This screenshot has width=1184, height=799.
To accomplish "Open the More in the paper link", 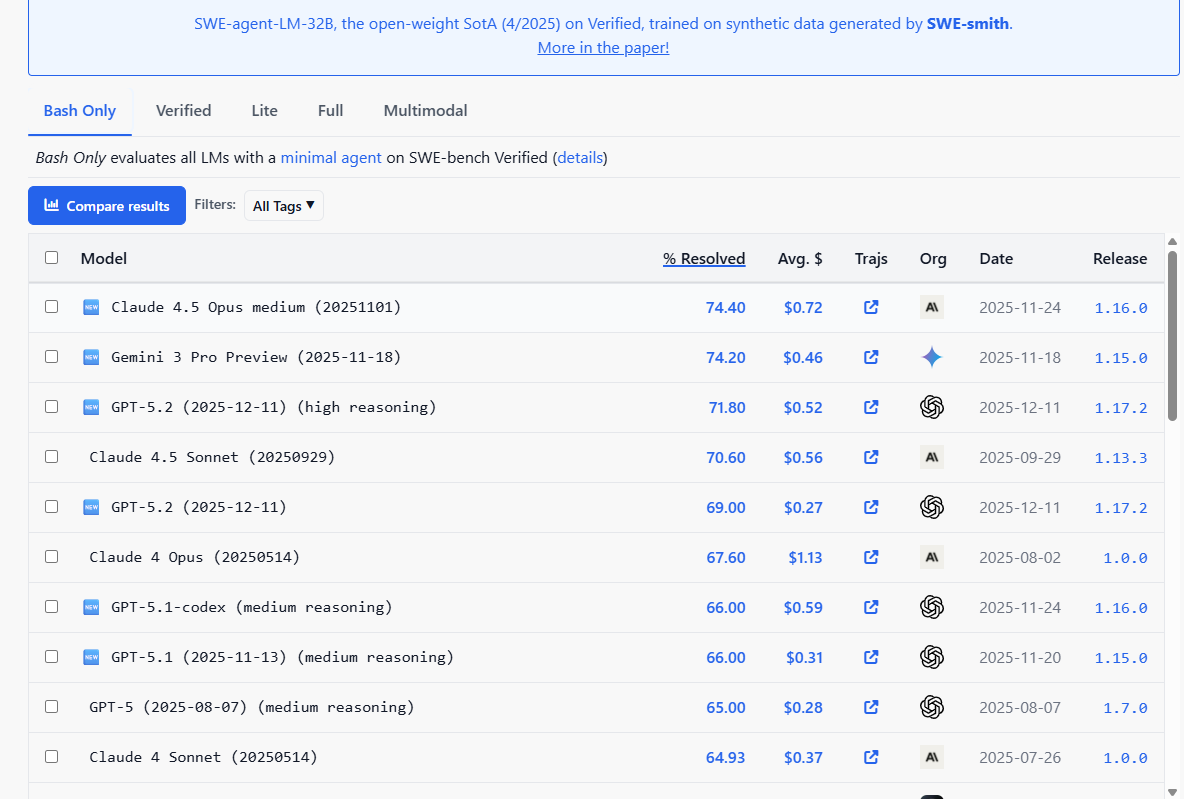I will pos(603,47).
